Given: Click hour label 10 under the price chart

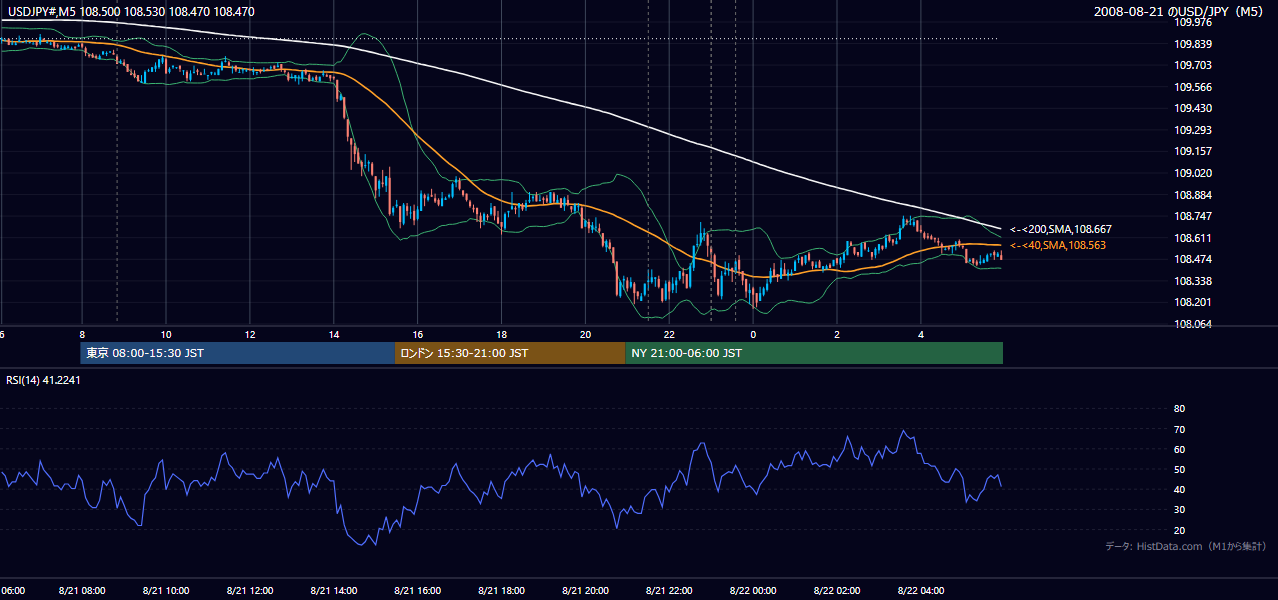Looking at the screenshot, I should pos(166,334).
